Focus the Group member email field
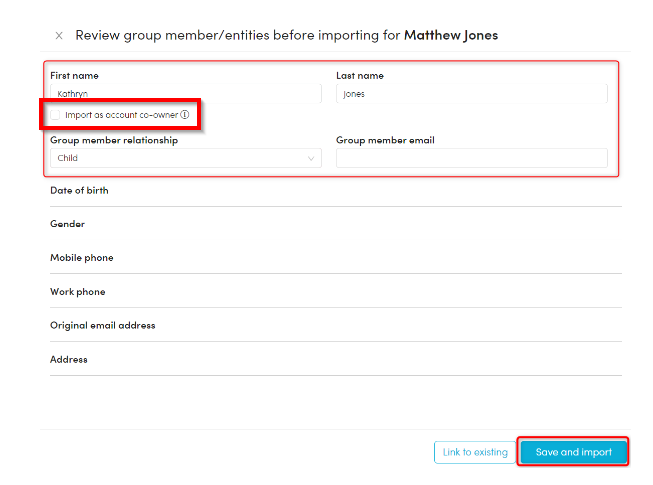The height and width of the screenshot is (485, 653). (x=471, y=158)
